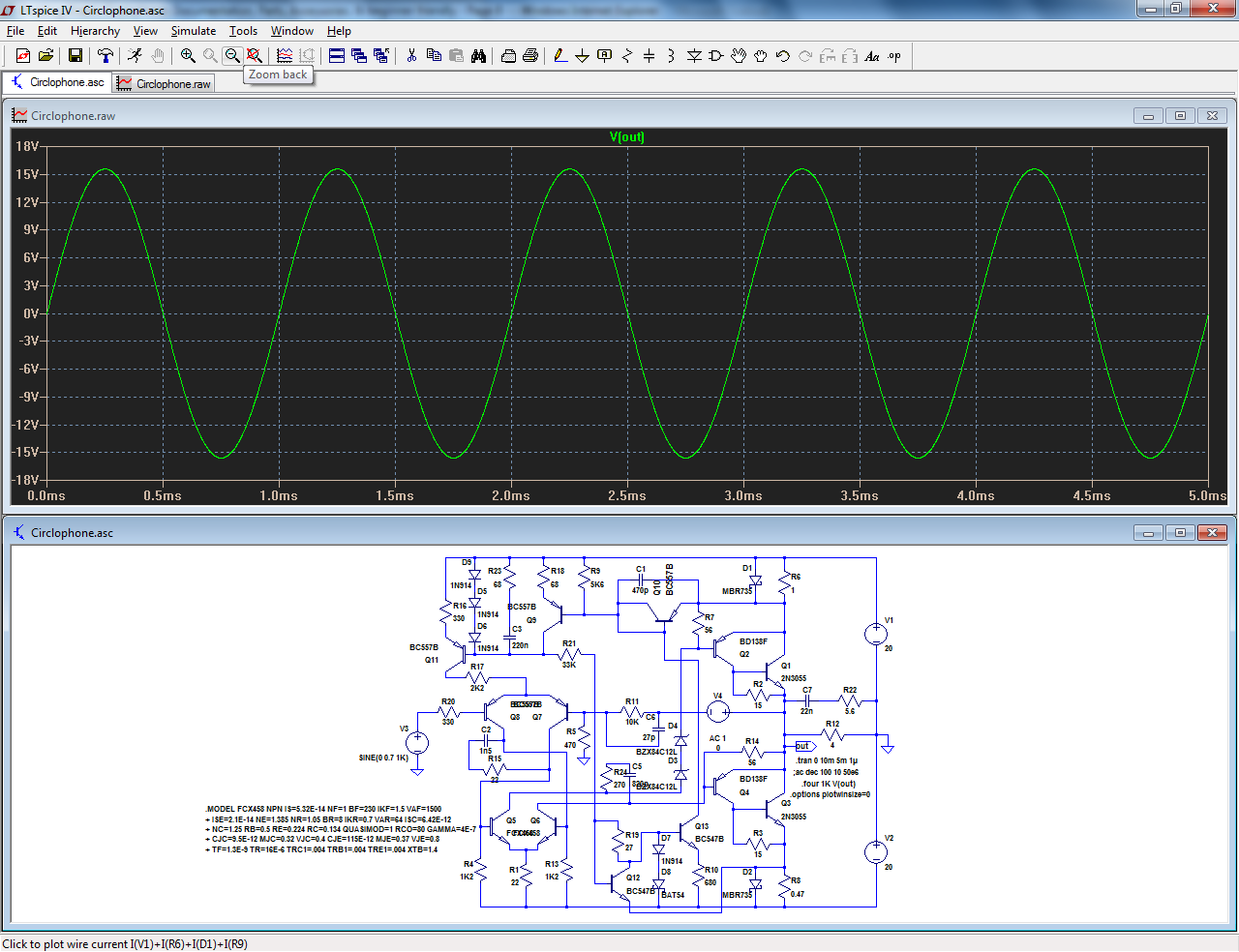Click the V2 voltage source symbol
Screen dimensions: 1239x952
[x=875, y=852]
